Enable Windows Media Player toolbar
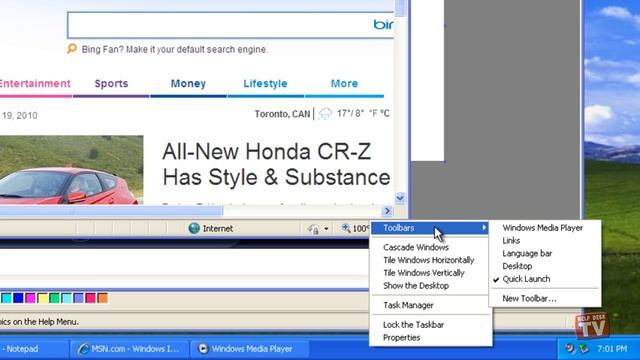The height and width of the screenshot is (360, 640). [x=542, y=228]
